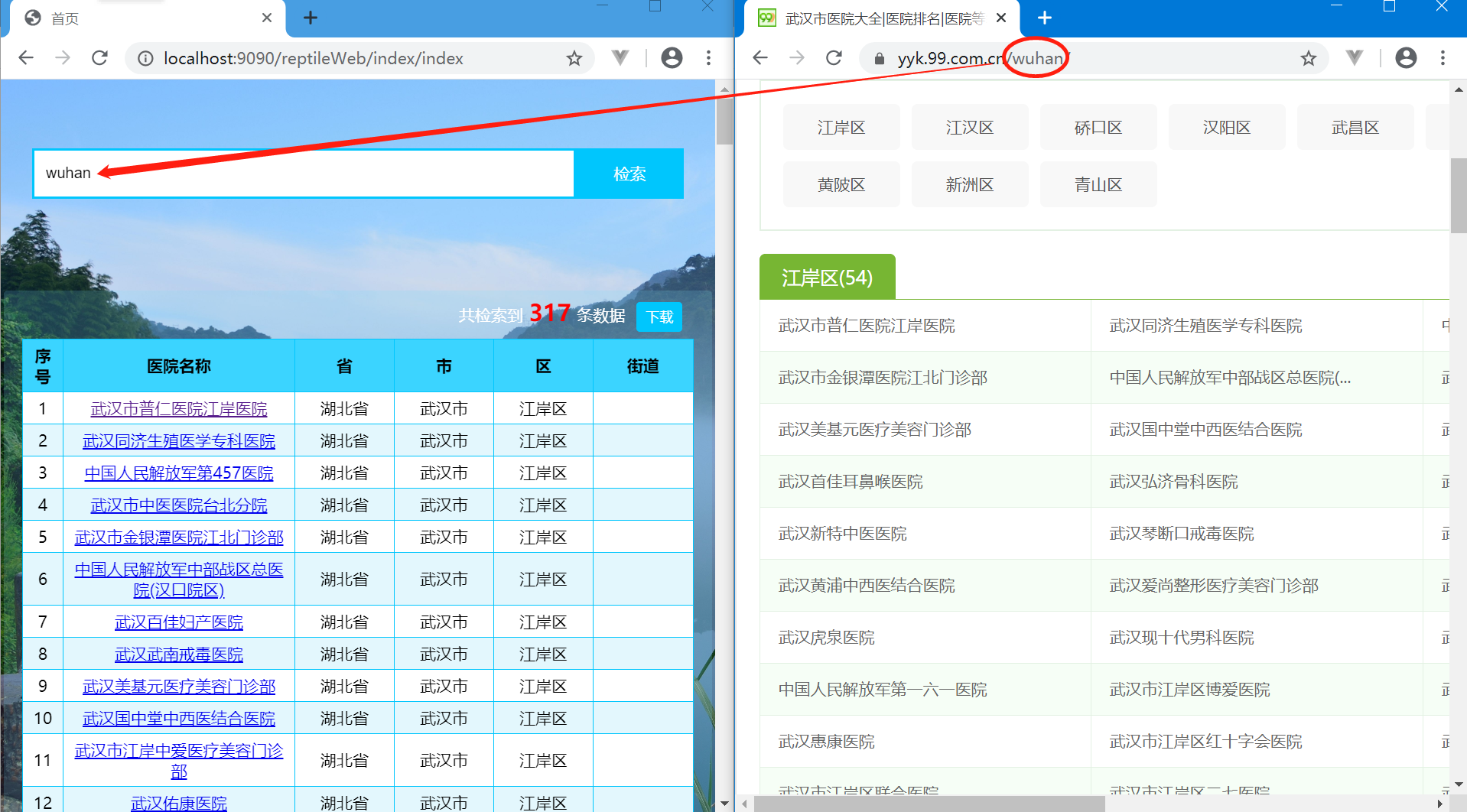Close the 首页 tab

point(267,18)
